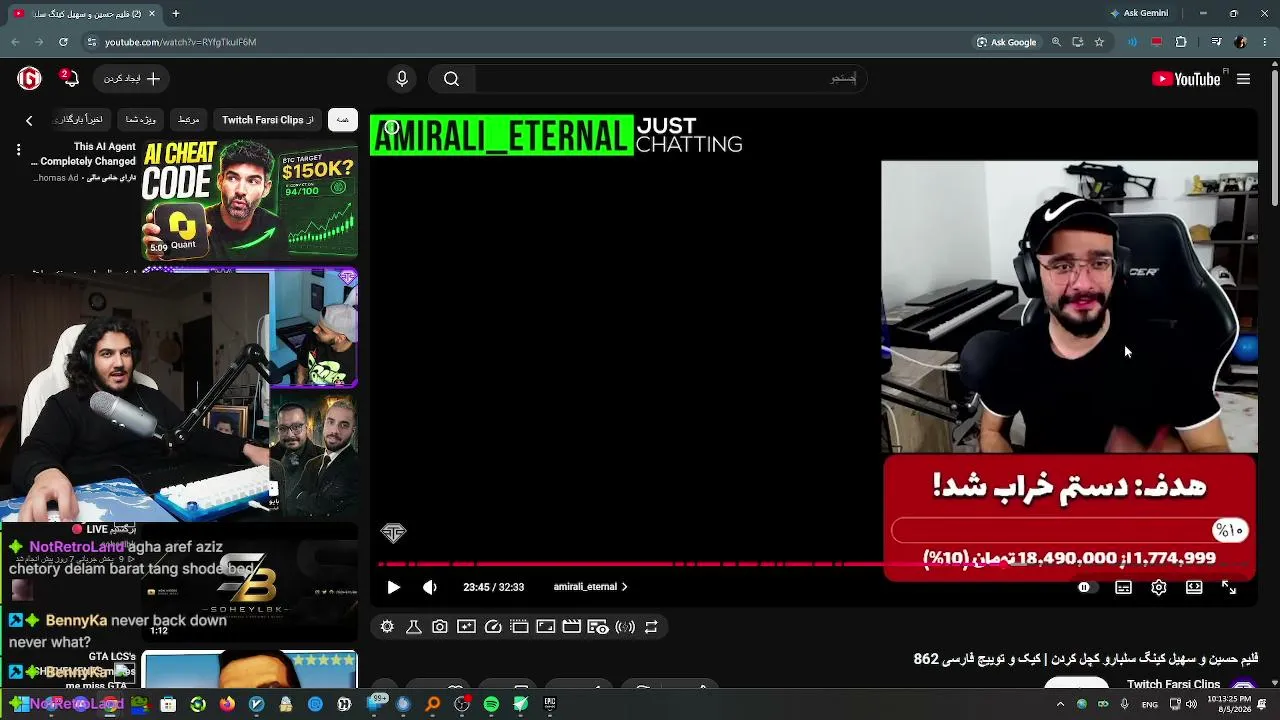Screen dimensions: 1280x720
Task: Toggle the loop arrows icon below the player
Action: [651, 627]
